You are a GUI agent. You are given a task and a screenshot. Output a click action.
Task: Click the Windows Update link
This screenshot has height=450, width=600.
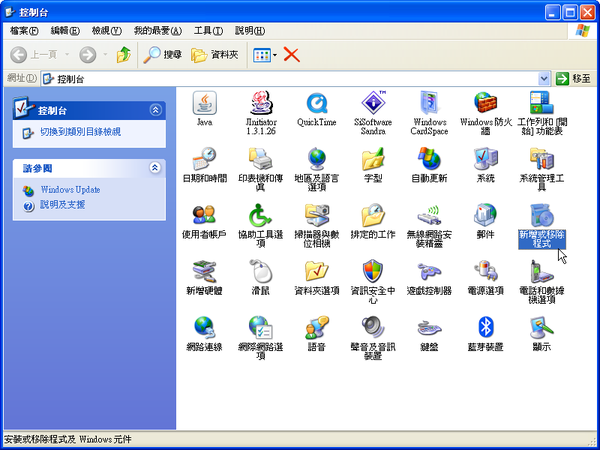70,190
